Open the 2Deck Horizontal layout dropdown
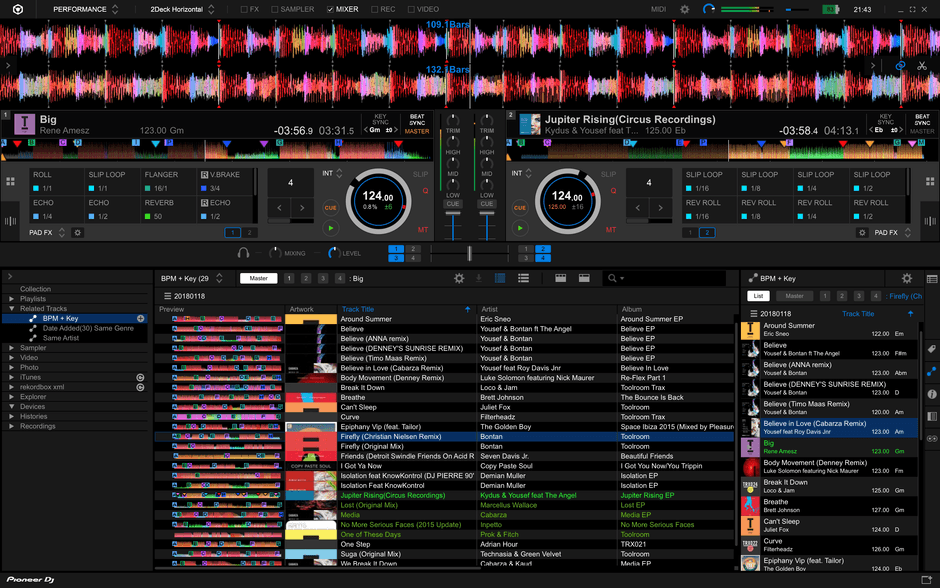 pos(182,9)
